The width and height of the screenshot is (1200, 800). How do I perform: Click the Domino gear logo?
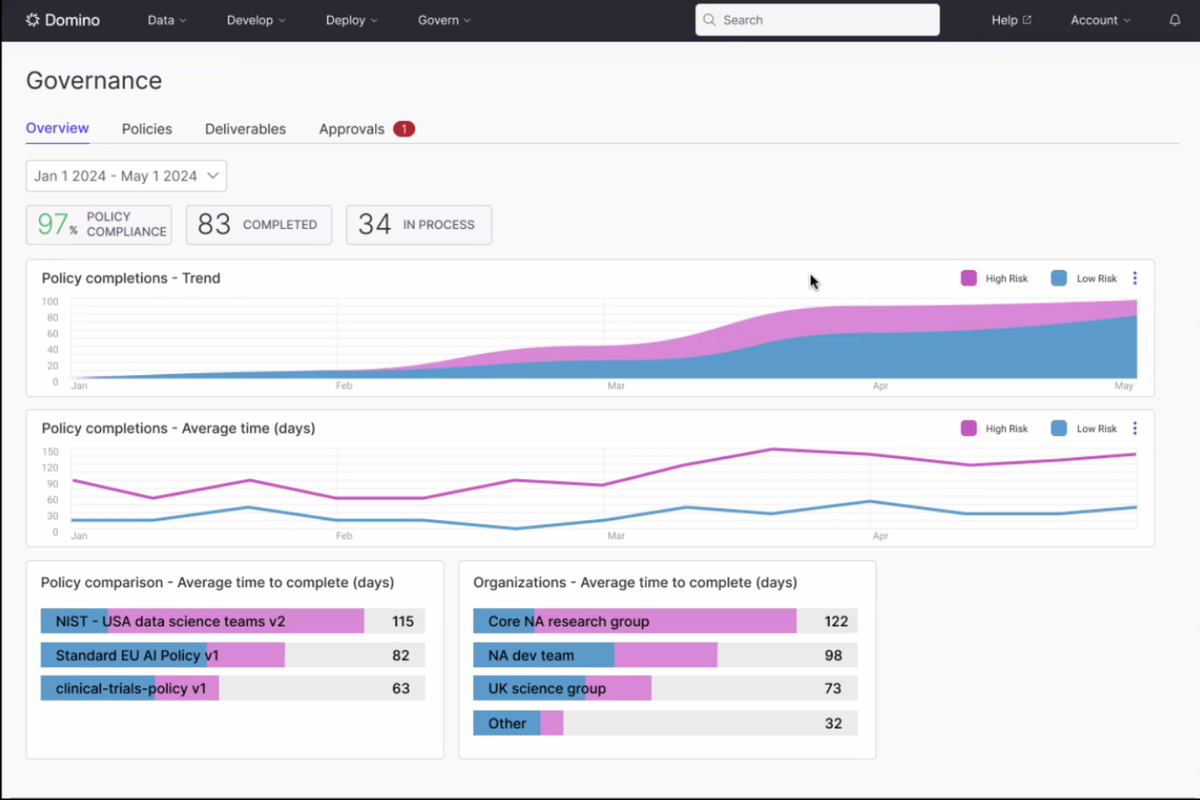point(33,19)
